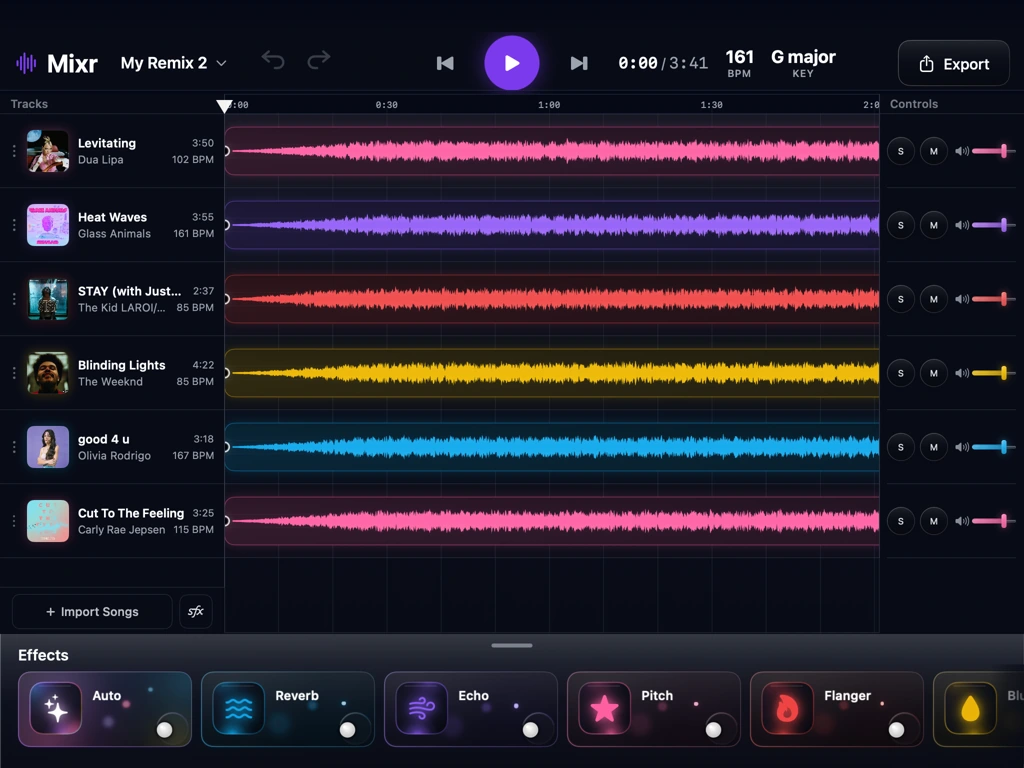Screen dimensions: 1024x768
Task: Open the Levitating track options menu dots
Action: coord(14,151)
